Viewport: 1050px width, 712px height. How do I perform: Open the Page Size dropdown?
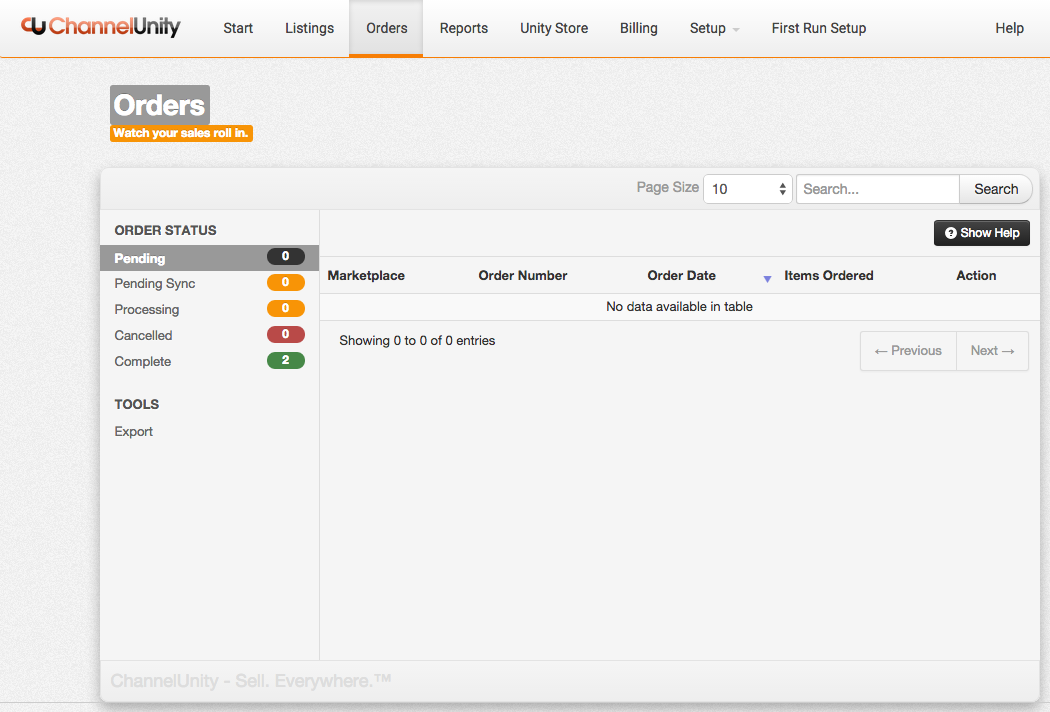[x=747, y=189]
